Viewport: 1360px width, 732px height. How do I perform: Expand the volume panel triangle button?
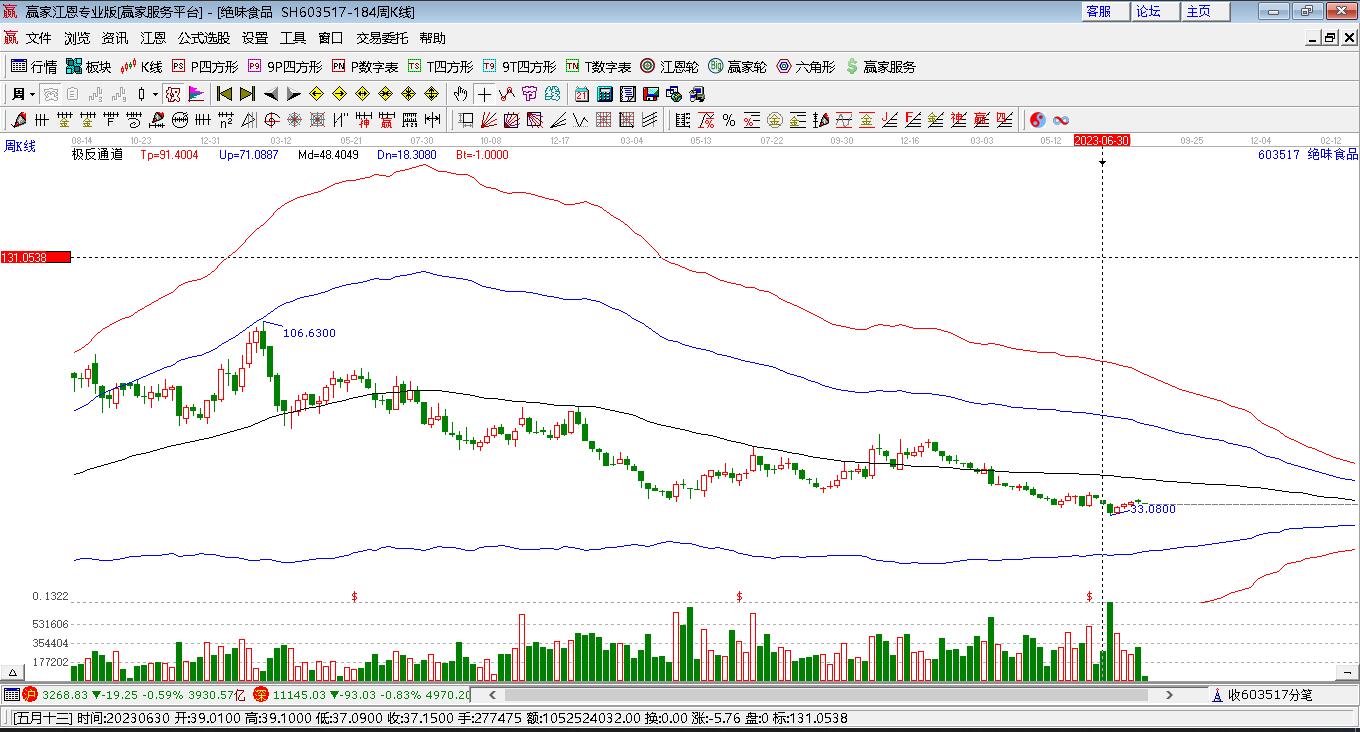click(14, 672)
